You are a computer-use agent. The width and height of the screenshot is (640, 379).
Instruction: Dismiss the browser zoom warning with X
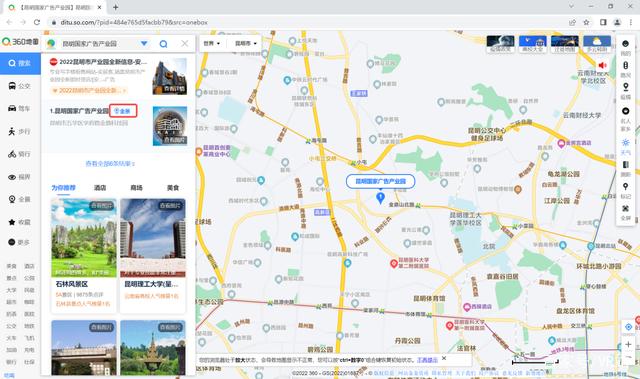pos(444,358)
